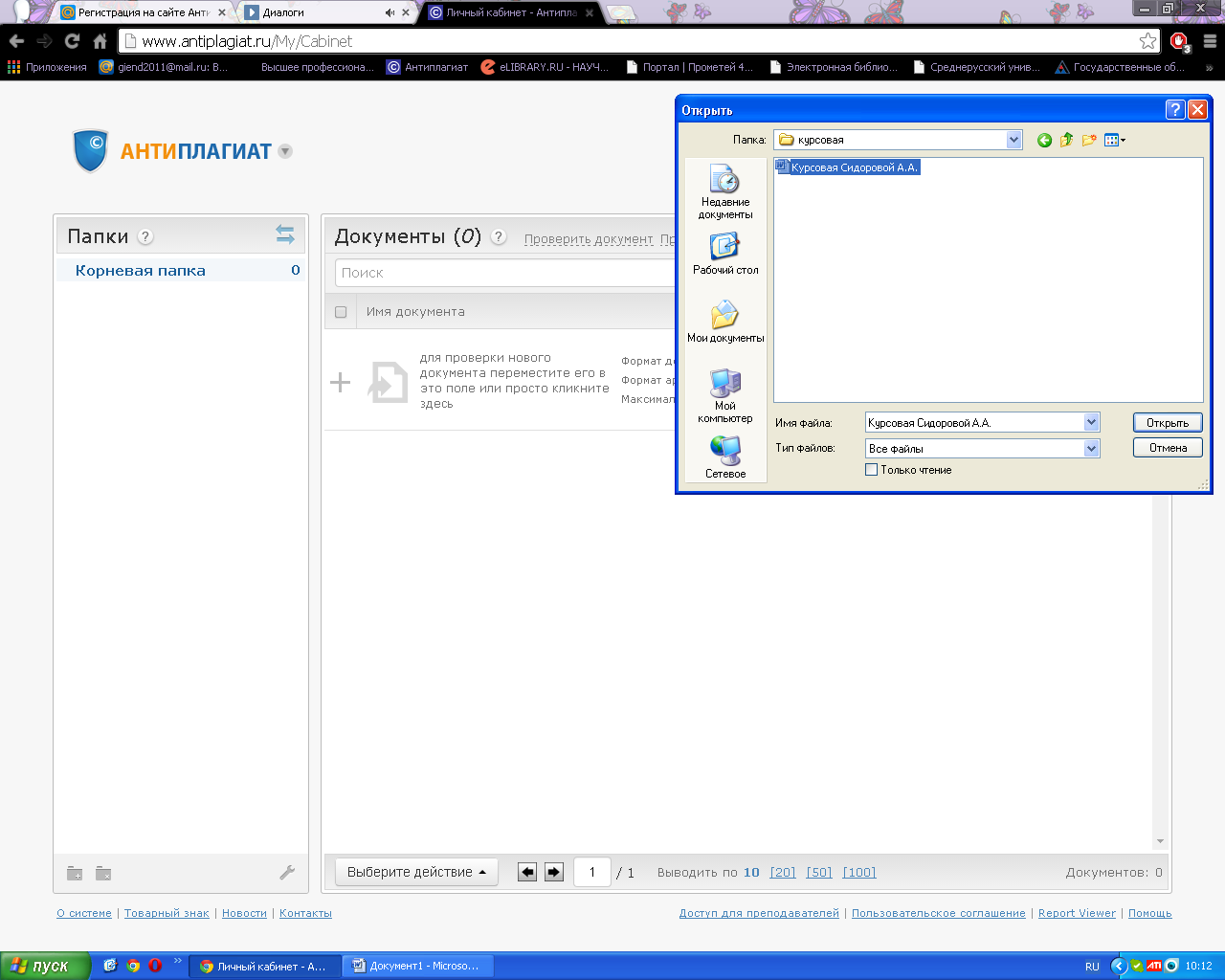Image resolution: width=1225 pixels, height=980 pixels.
Task: Click the page number input field
Action: [x=592, y=872]
